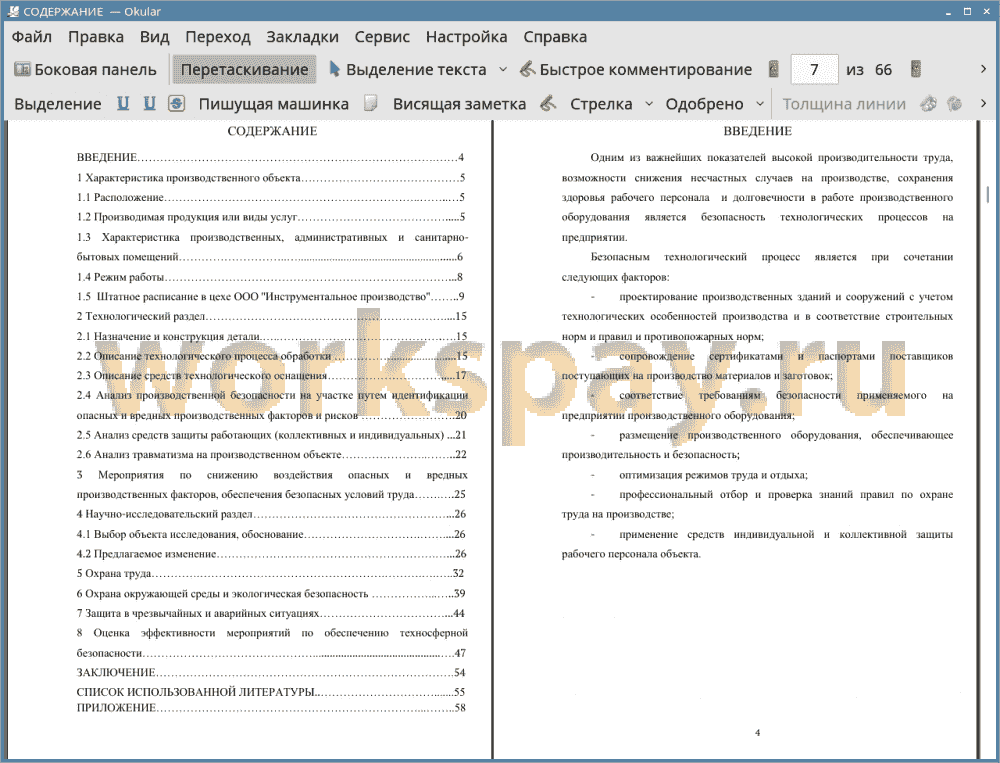Click the ВВЕДЕНИЕ heading on the right page
The height and width of the screenshot is (763, 1000).
[x=757, y=131]
